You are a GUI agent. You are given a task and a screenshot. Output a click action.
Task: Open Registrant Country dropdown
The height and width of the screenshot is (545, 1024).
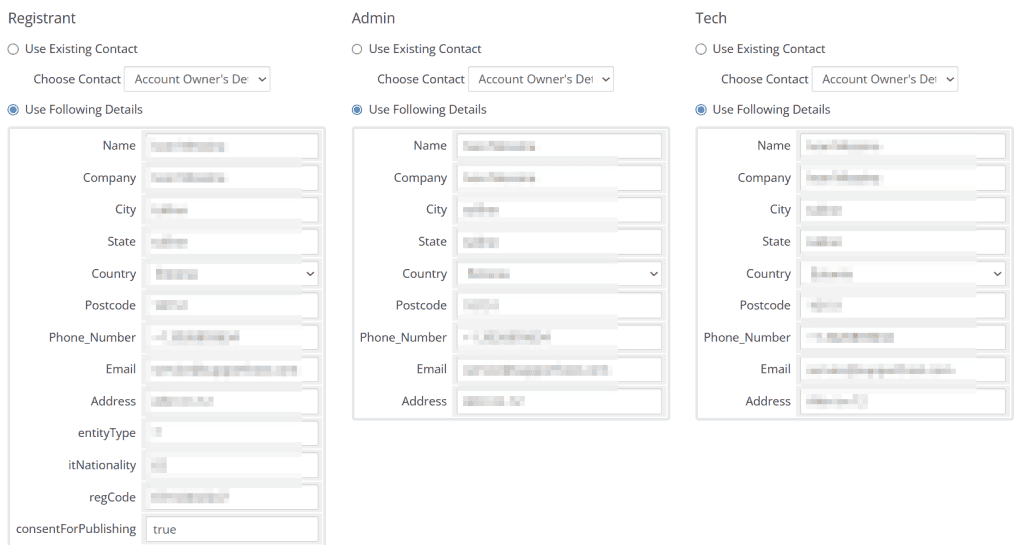pyautogui.click(x=232, y=273)
